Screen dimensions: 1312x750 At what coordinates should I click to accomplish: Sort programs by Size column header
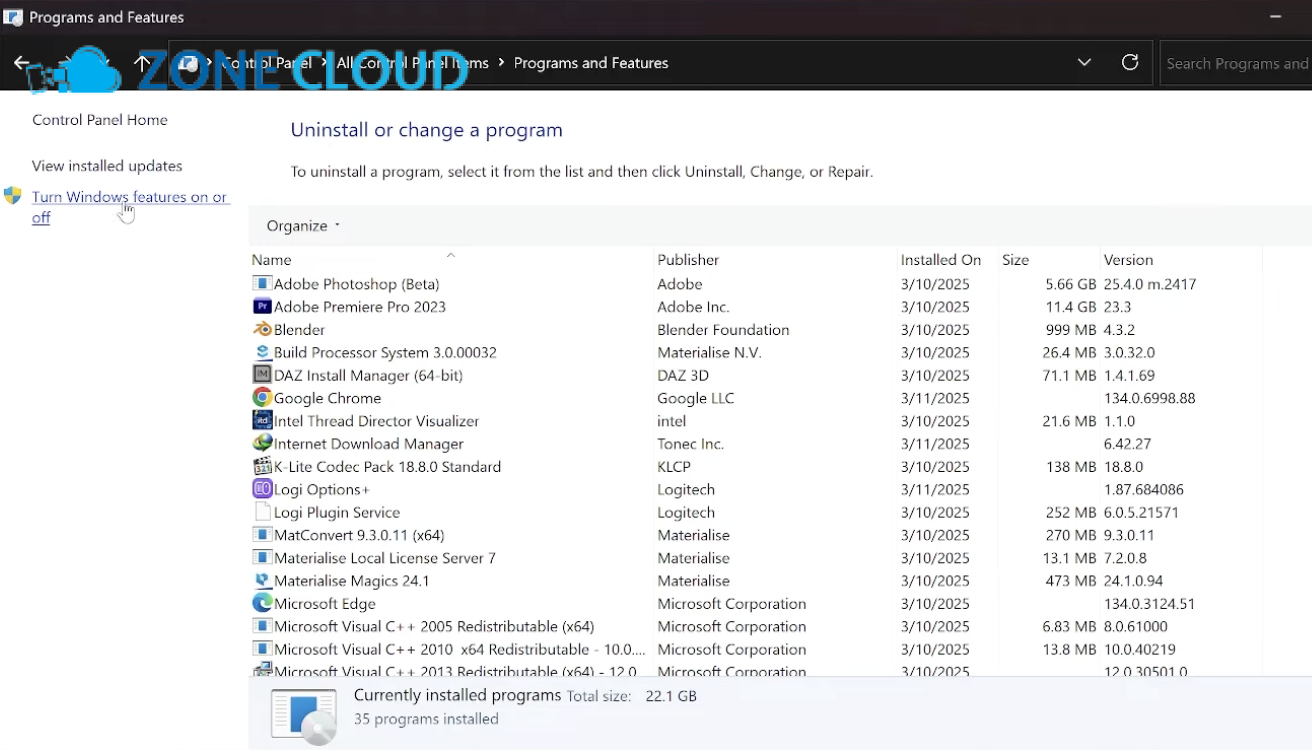pos(1015,260)
